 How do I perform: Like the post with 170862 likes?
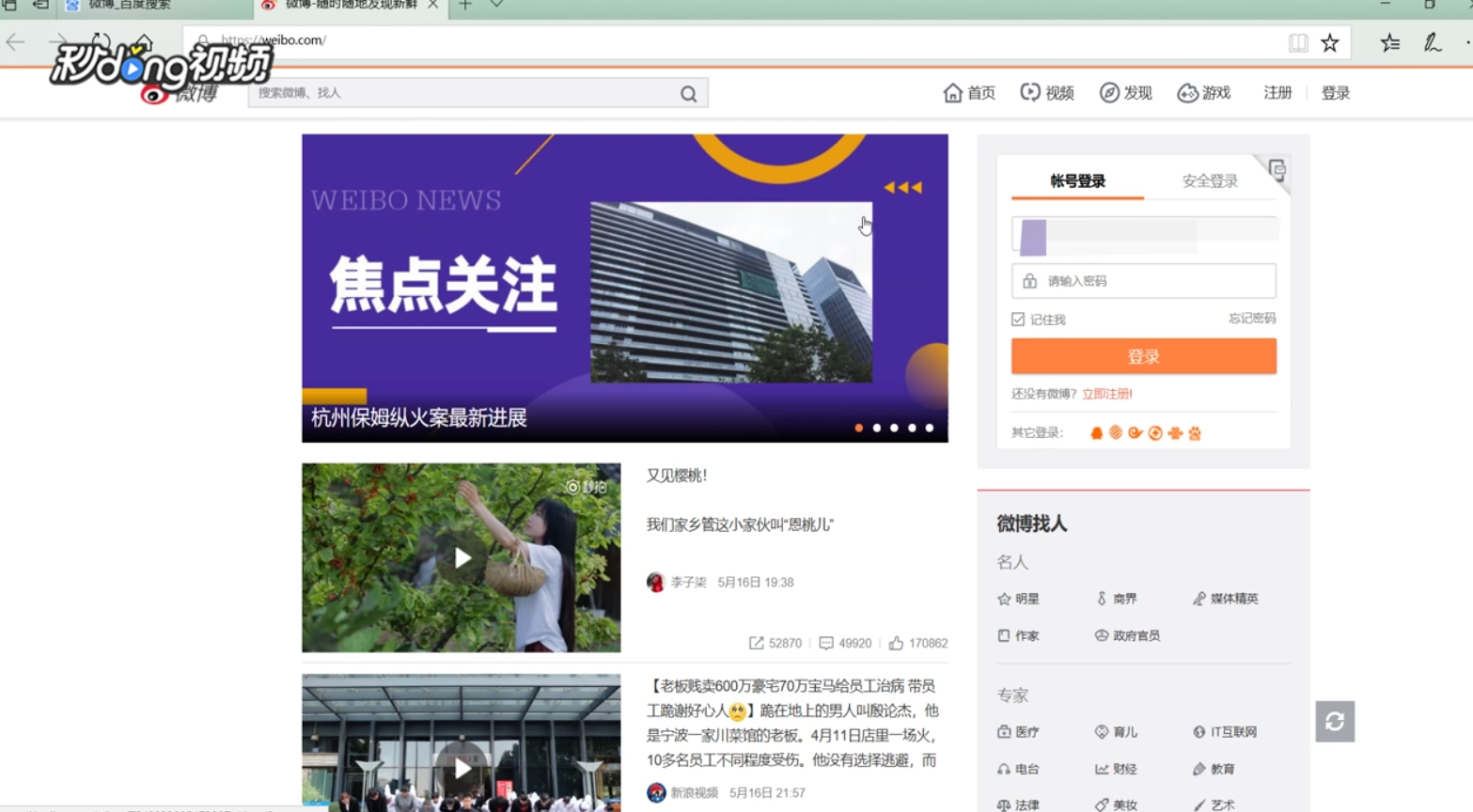(896, 643)
